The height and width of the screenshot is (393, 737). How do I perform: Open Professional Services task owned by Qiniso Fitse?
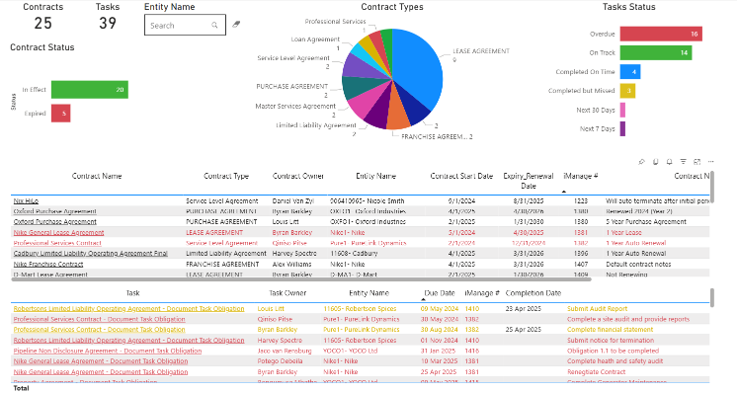(99, 319)
